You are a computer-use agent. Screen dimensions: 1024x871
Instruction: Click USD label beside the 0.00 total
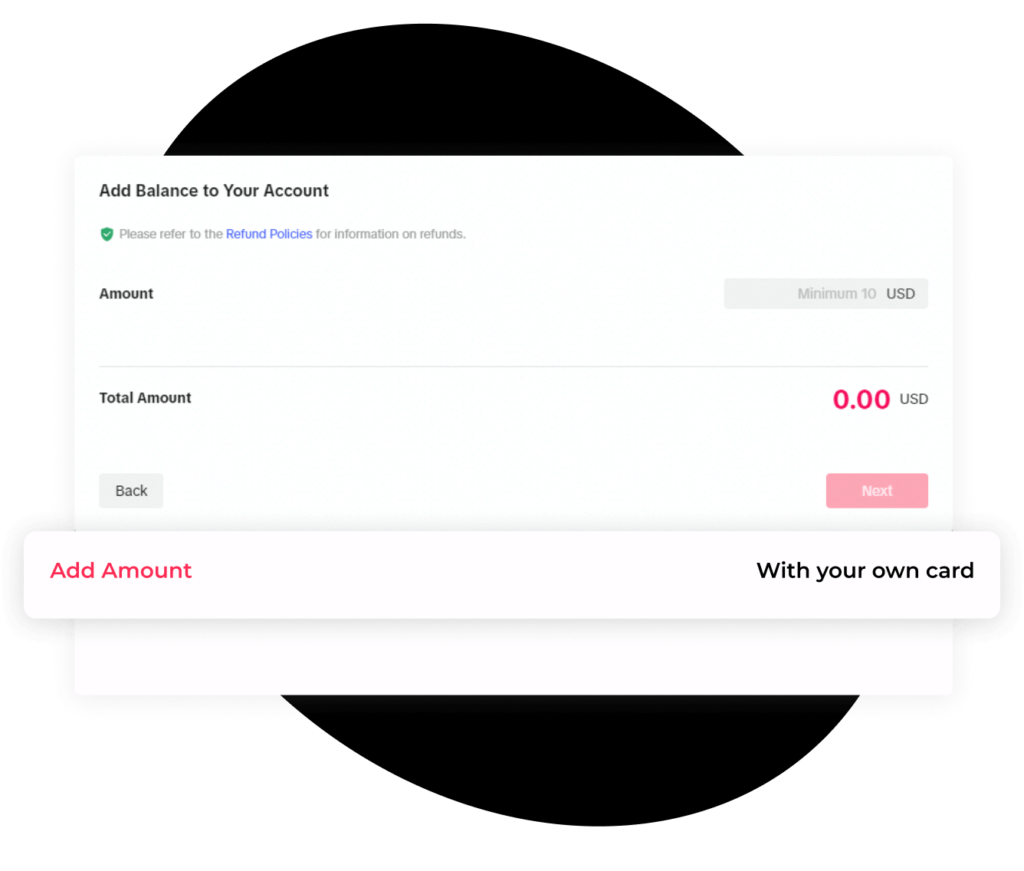[x=914, y=399]
